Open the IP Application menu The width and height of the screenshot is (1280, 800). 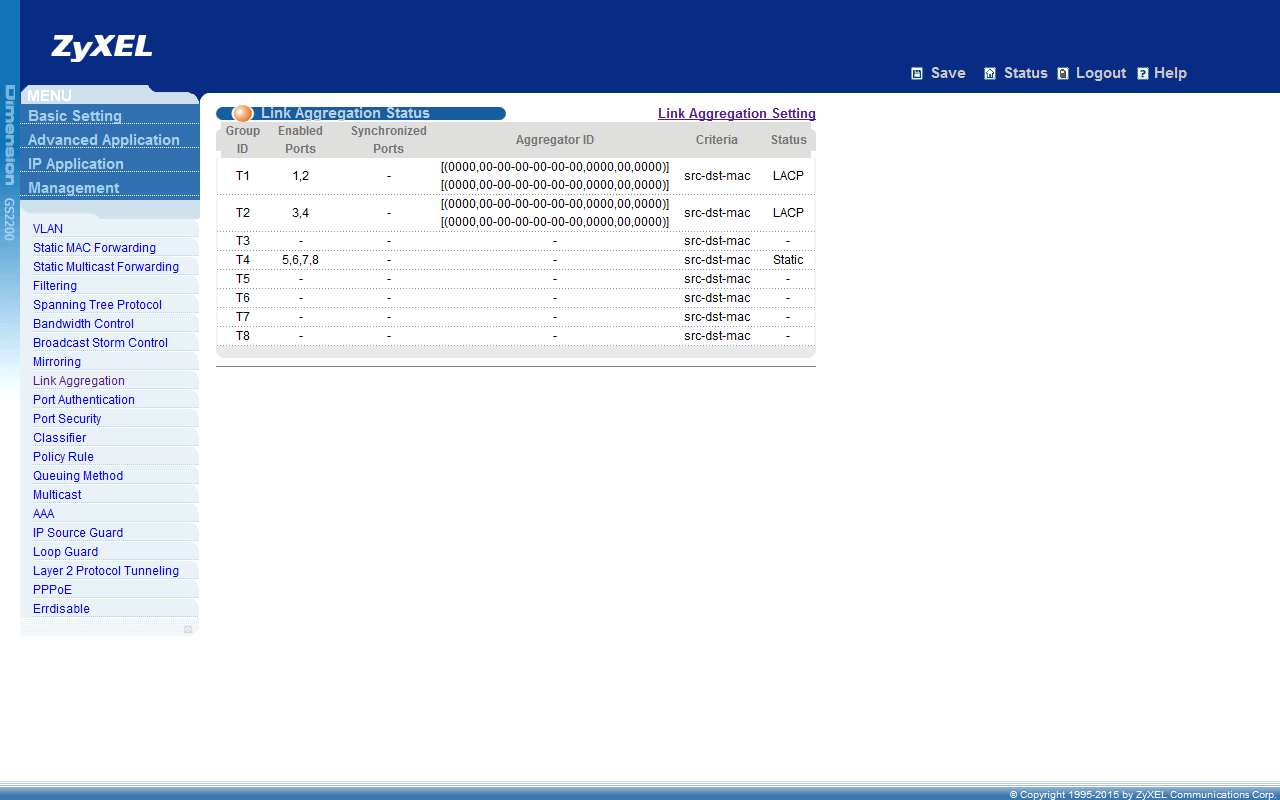(x=76, y=164)
